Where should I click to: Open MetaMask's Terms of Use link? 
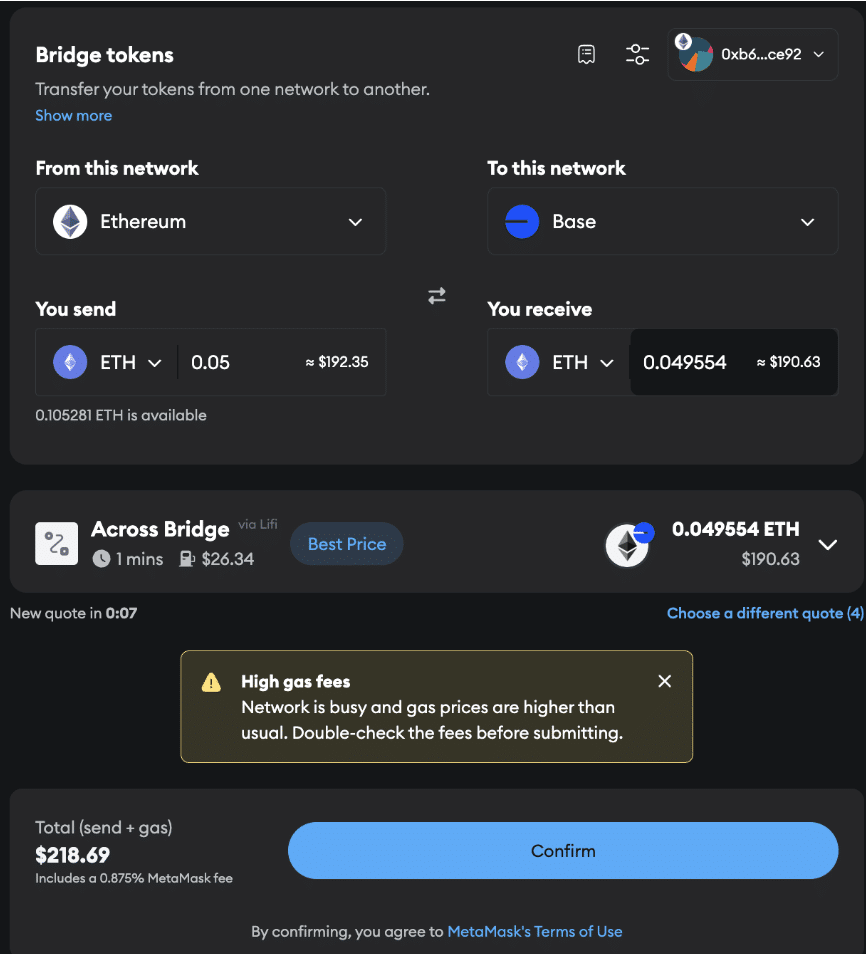534,931
